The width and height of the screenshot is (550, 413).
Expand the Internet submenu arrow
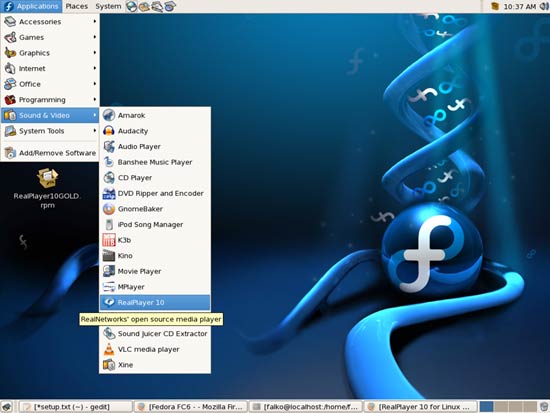click(95, 68)
